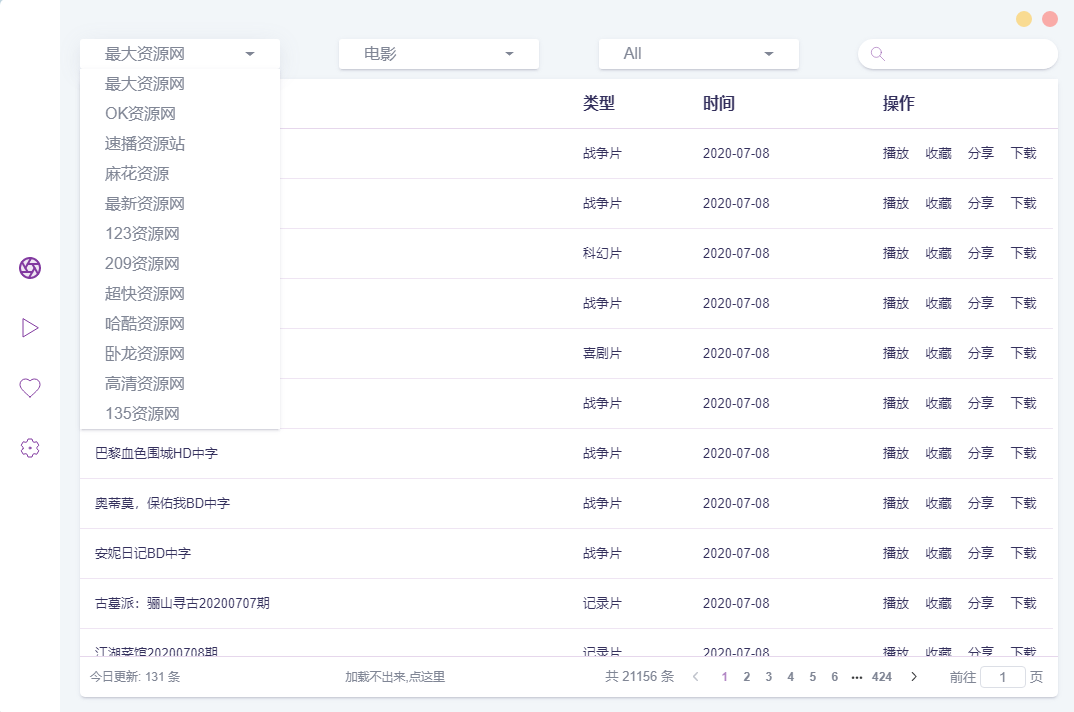Screen dimensions: 1074x712
Task: Click 下载 for 安妮日记BD中字
Action: 1023,554
